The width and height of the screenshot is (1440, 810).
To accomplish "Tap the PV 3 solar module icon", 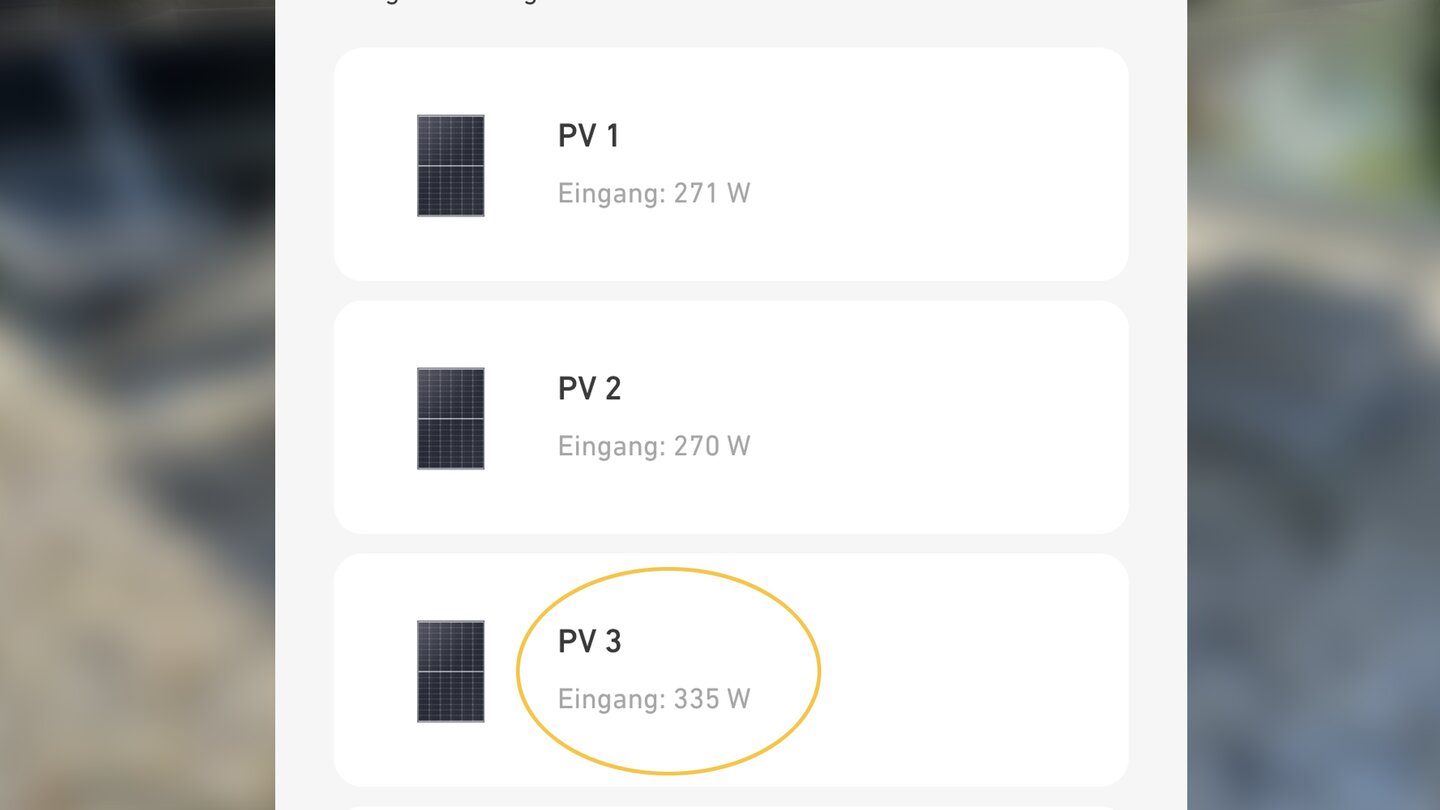I will (450, 671).
